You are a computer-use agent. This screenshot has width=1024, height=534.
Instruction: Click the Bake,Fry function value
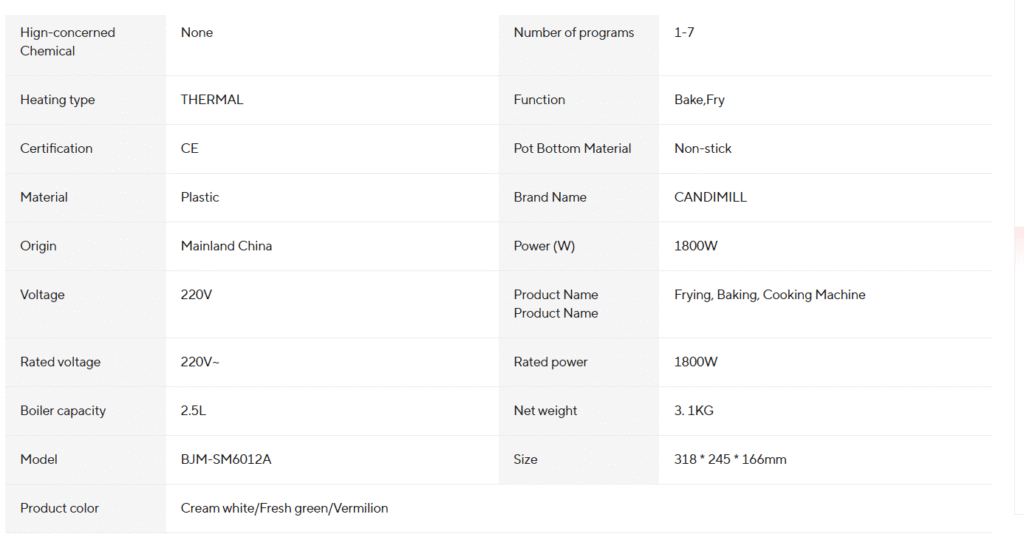point(699,100)
